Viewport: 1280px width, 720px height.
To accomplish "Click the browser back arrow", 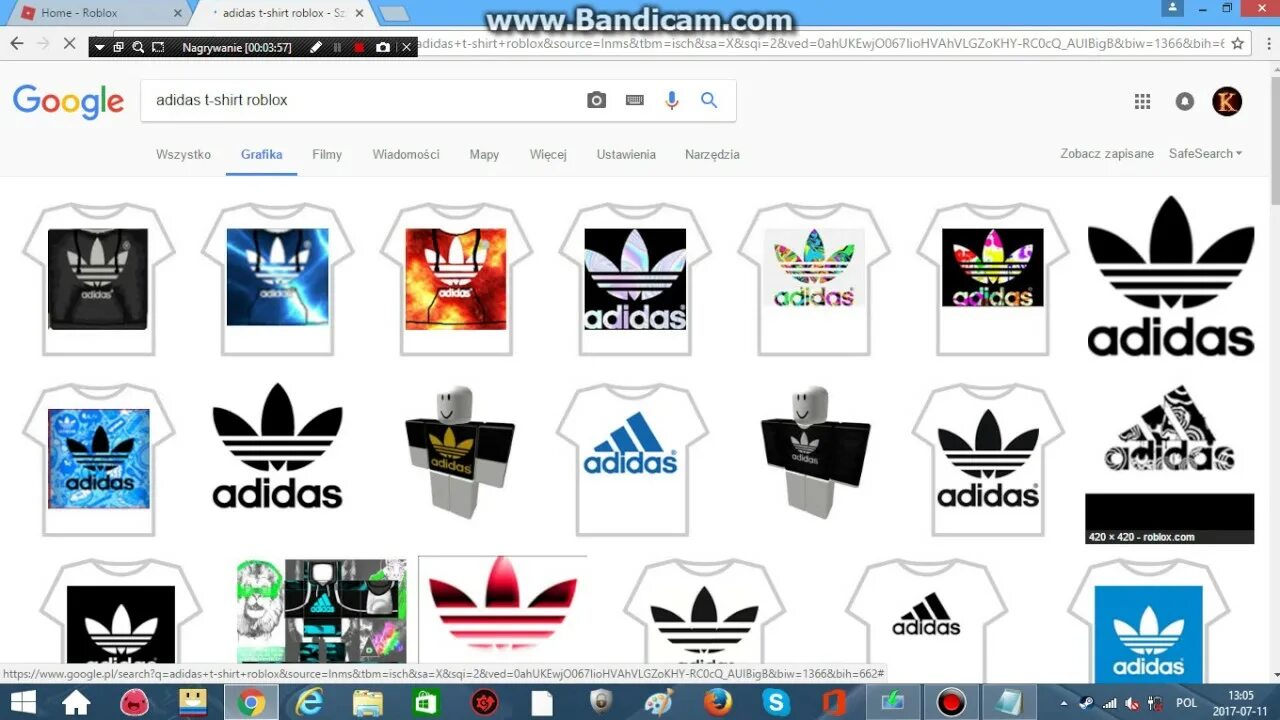I will point(16,44).
